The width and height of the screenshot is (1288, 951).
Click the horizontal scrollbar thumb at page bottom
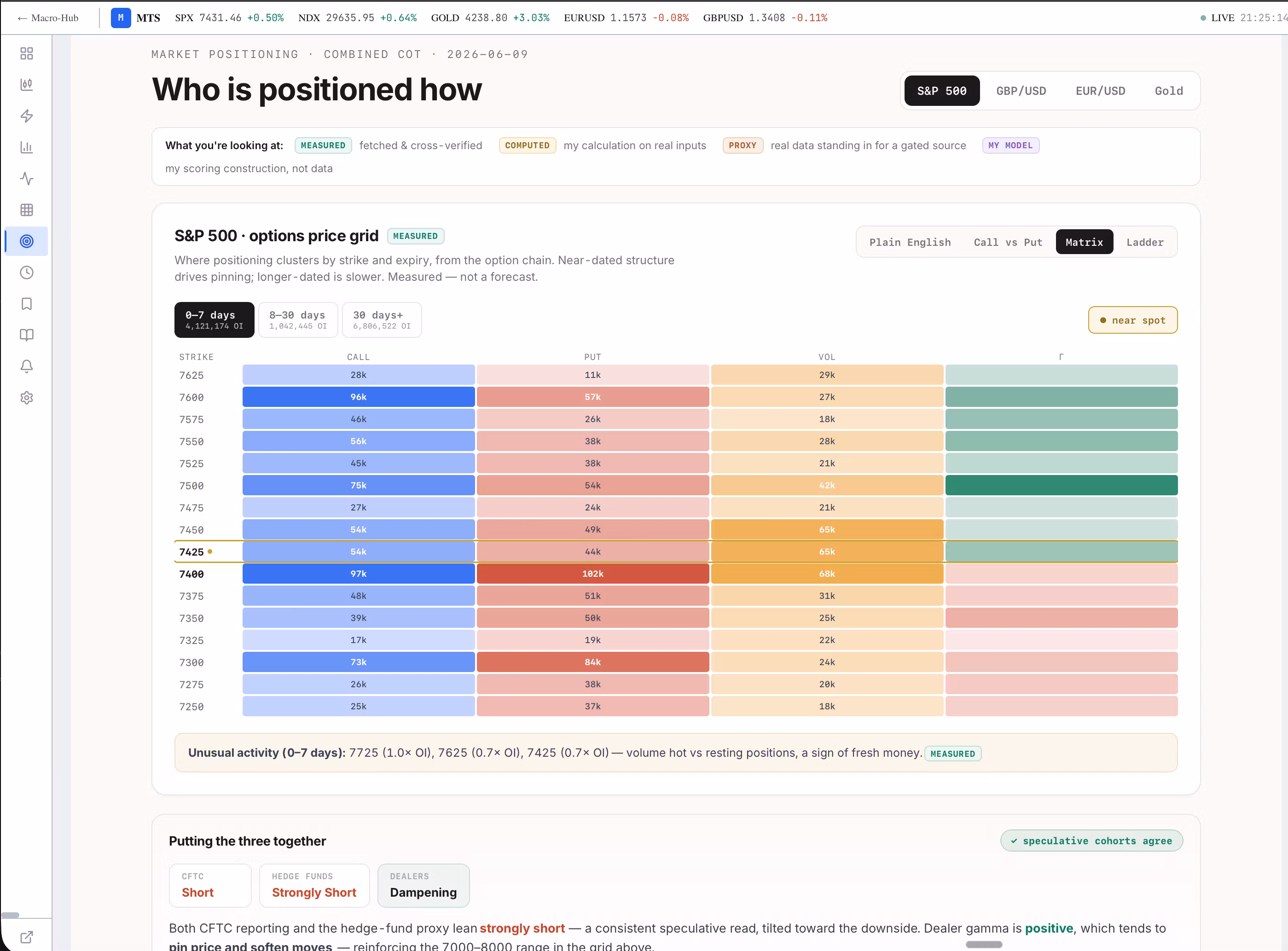point(983,945)
